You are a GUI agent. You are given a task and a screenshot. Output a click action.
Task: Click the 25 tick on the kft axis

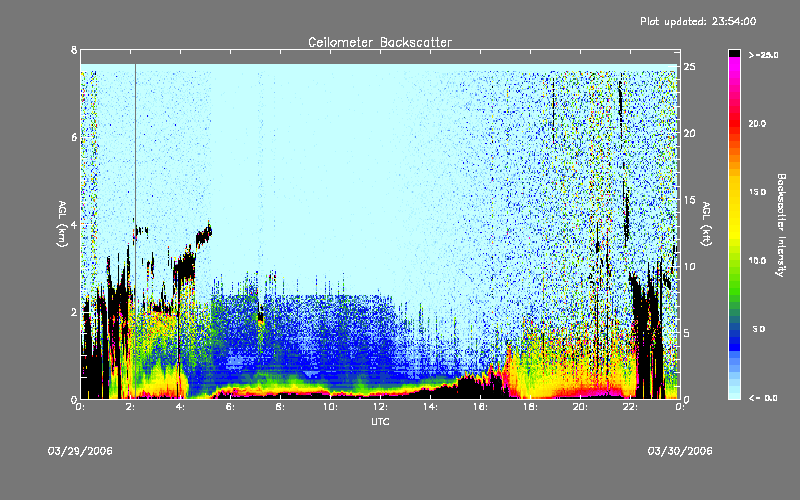point(690,66)
